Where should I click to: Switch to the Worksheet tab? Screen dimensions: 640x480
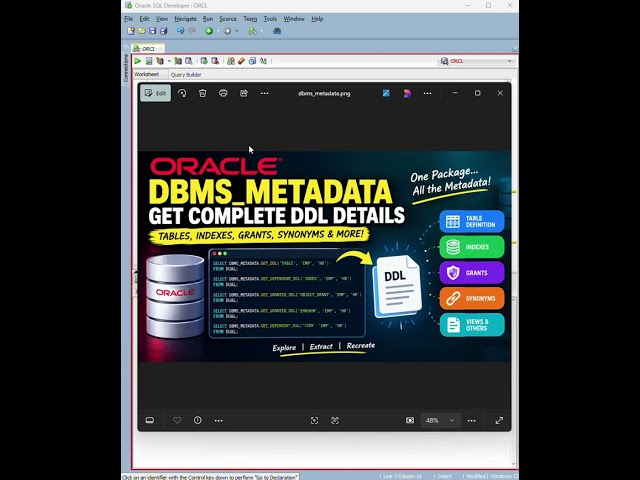coord(147,74)
